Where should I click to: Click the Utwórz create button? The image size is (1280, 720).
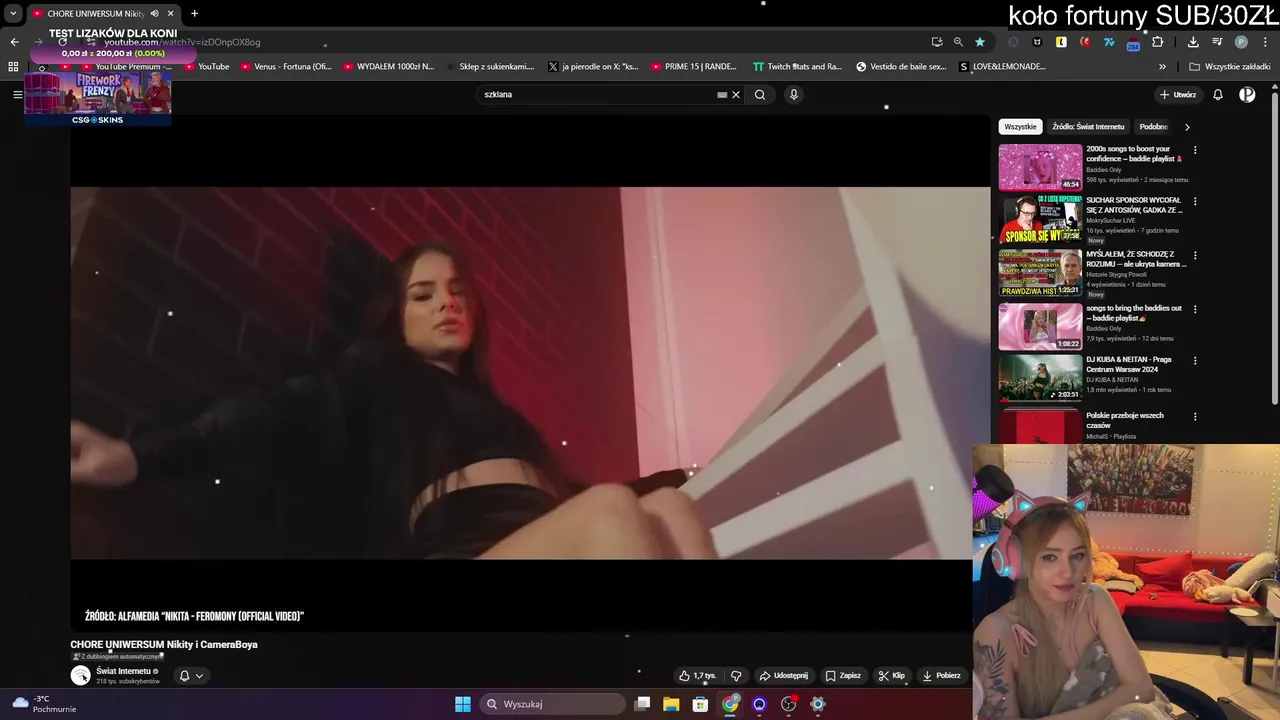tap(1178, 95)
